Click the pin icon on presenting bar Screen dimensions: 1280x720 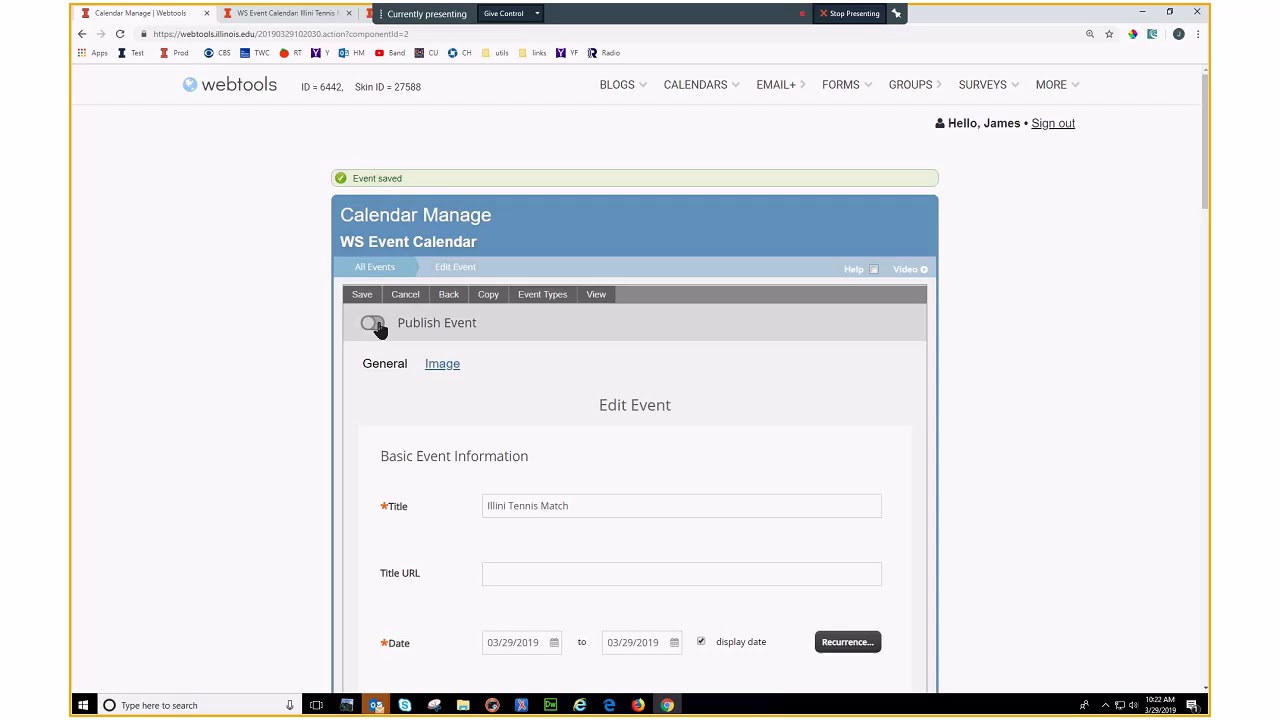point(897,14)
